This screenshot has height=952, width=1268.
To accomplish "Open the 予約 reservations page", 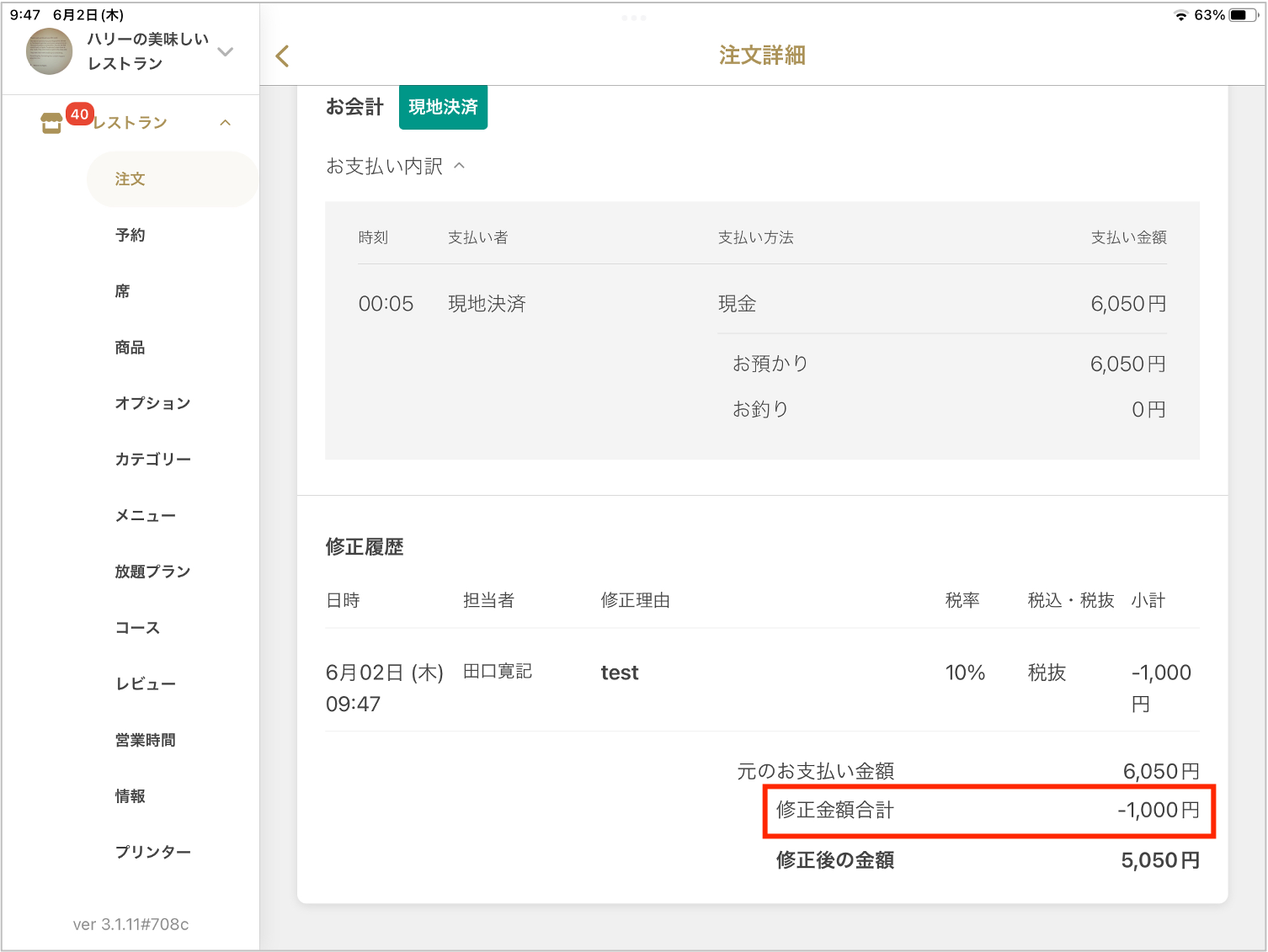I will [x=131, y=235].
